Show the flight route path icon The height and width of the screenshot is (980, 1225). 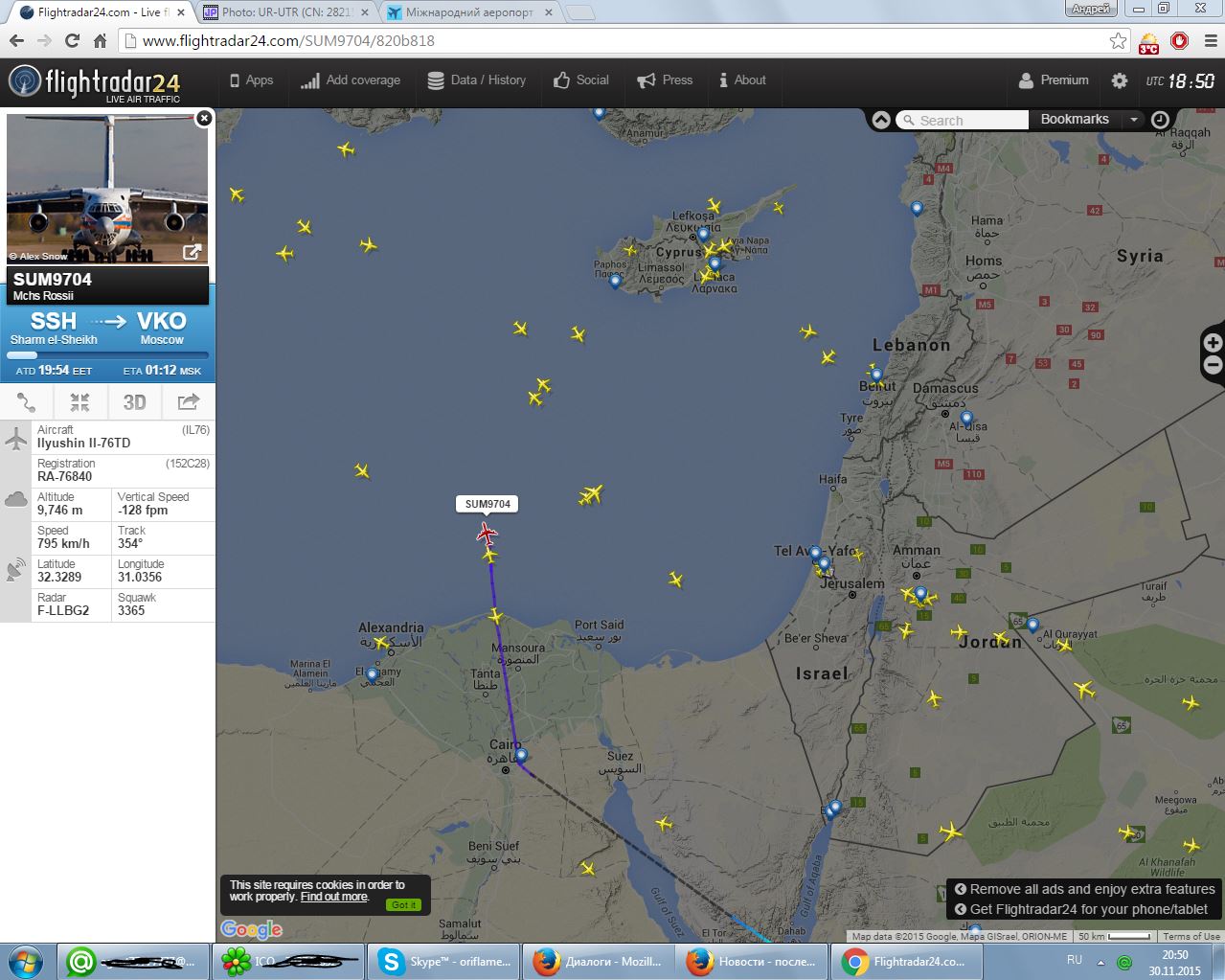pos(26,402)
